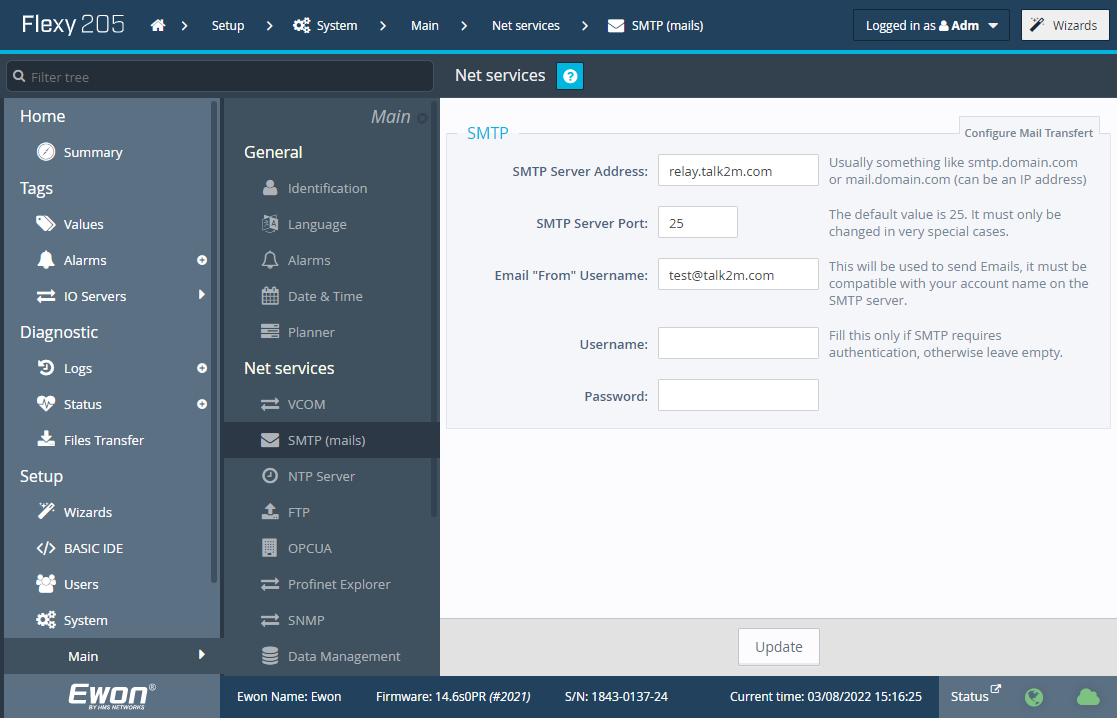Click the FTP upload icon
This screenshot has width=1117, height=718.
270,511
